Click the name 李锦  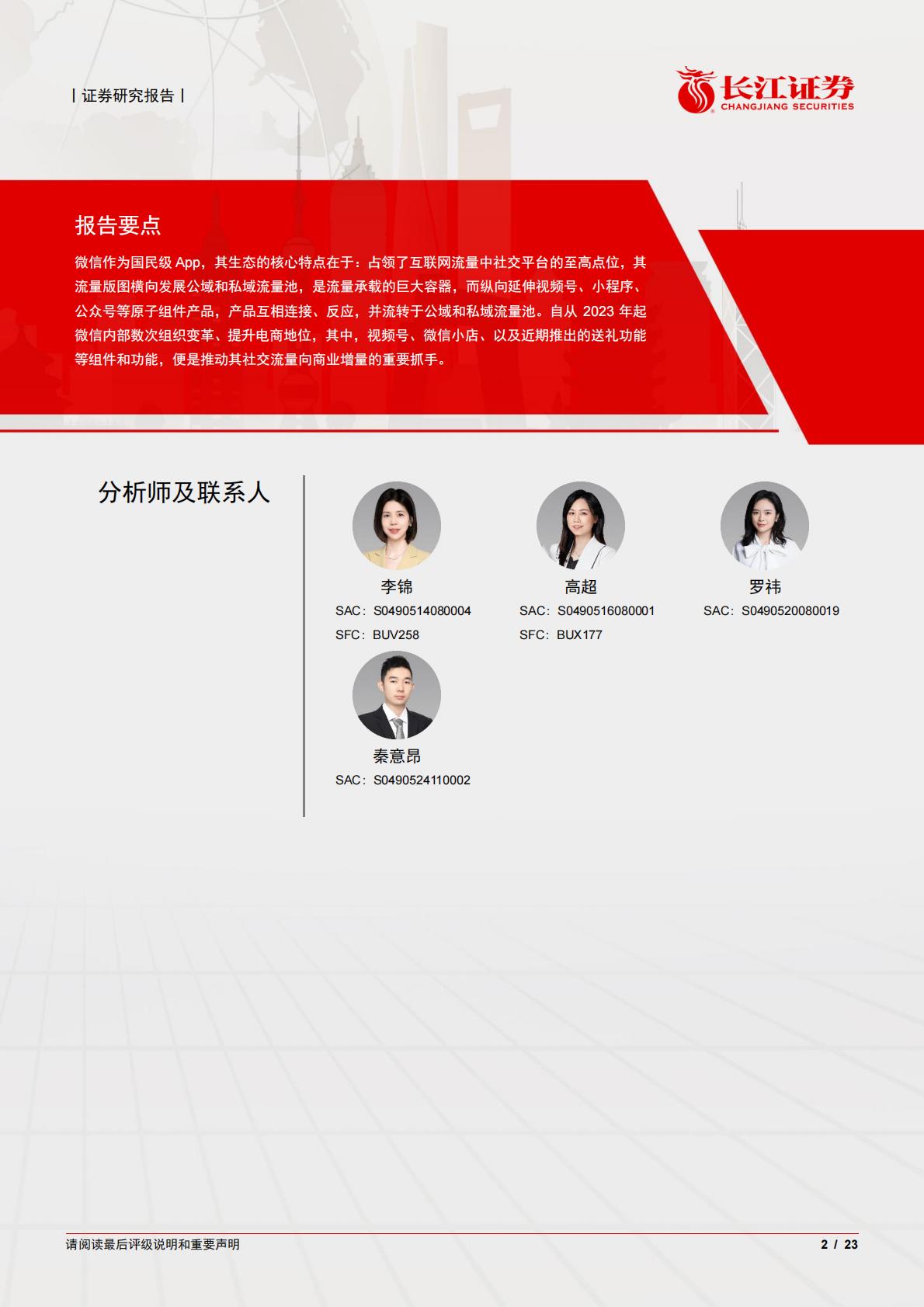click(397, 587)
